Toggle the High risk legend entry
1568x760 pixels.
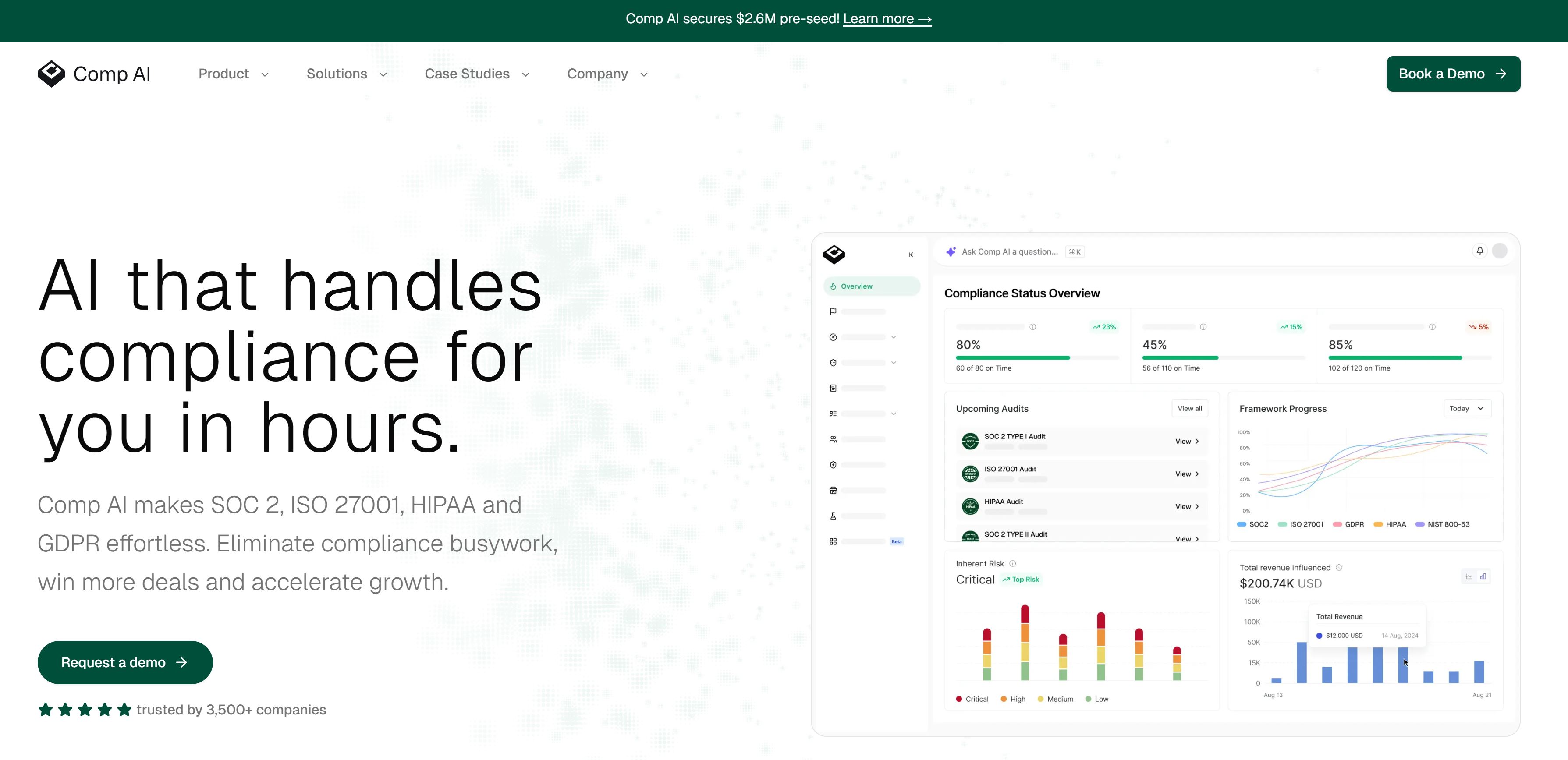(x=1013, y=699)
